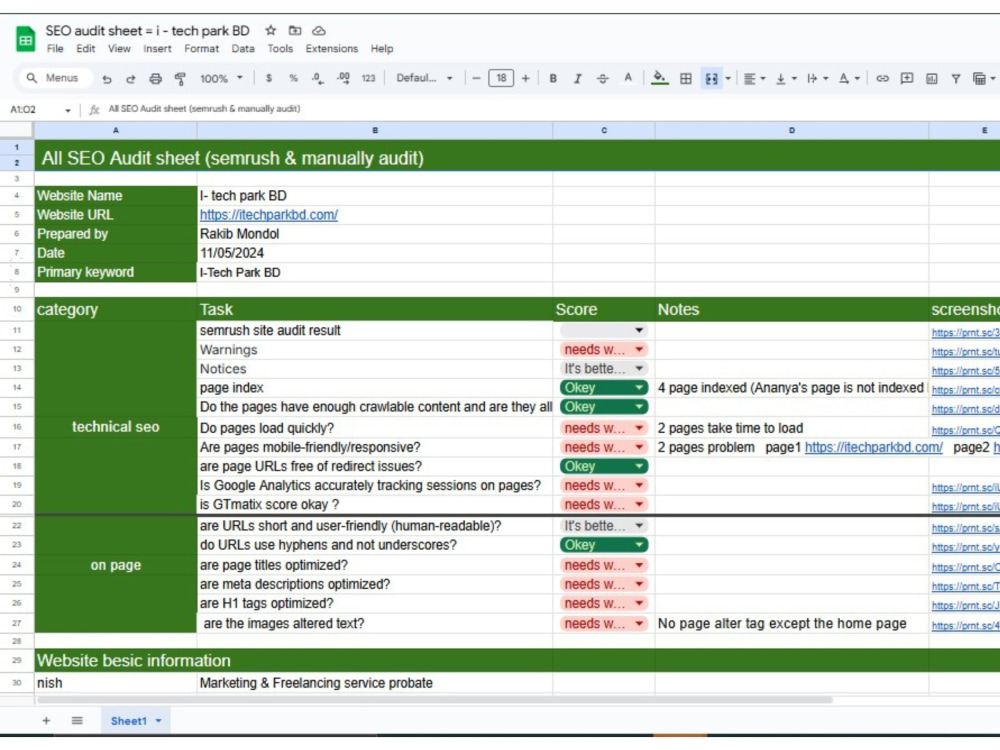Toggle bold formatting
The height and width of the screenshot is (750, 1000).
click(553, 78)
